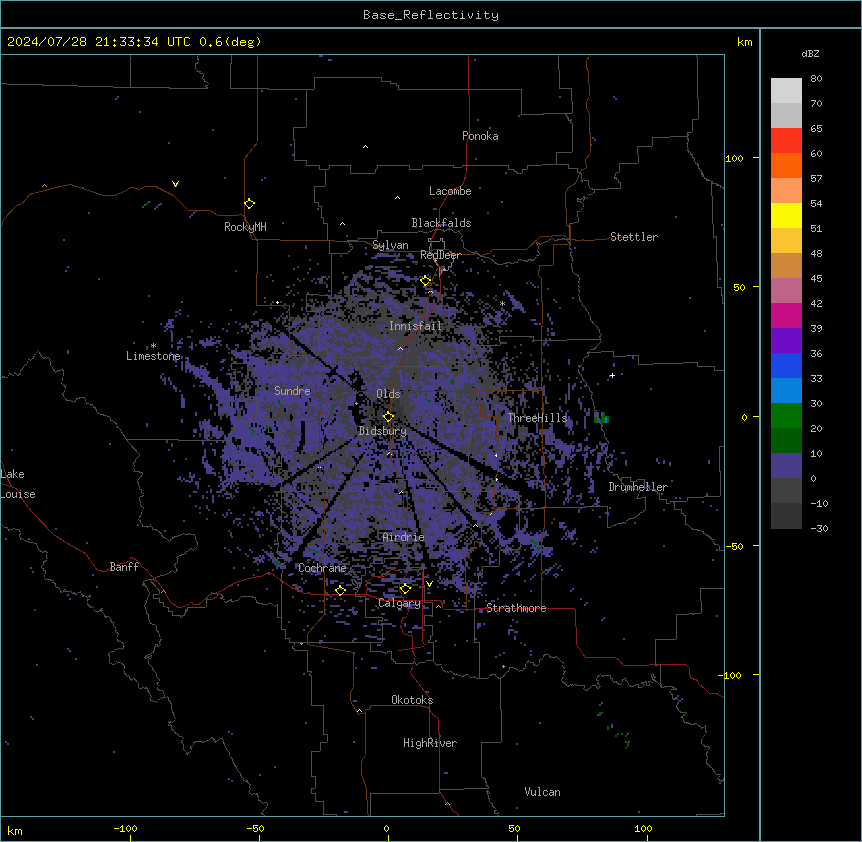This screenshot has height=842, width=862.
Task: Click the green echo patch east of ThreeHills
Action: coord(601,418)
